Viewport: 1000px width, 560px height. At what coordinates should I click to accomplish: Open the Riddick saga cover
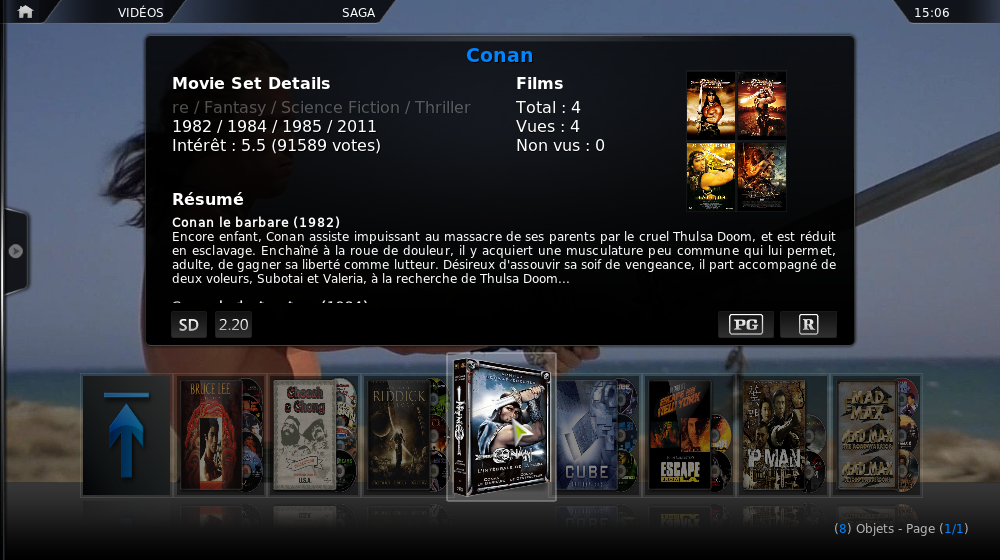(406, 435)
